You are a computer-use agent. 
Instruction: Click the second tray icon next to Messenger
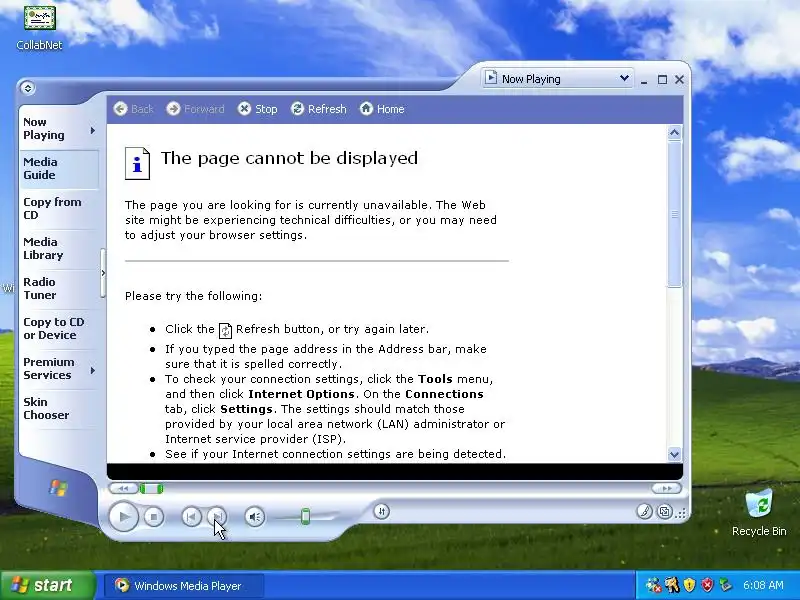click(x=671, y=585)
